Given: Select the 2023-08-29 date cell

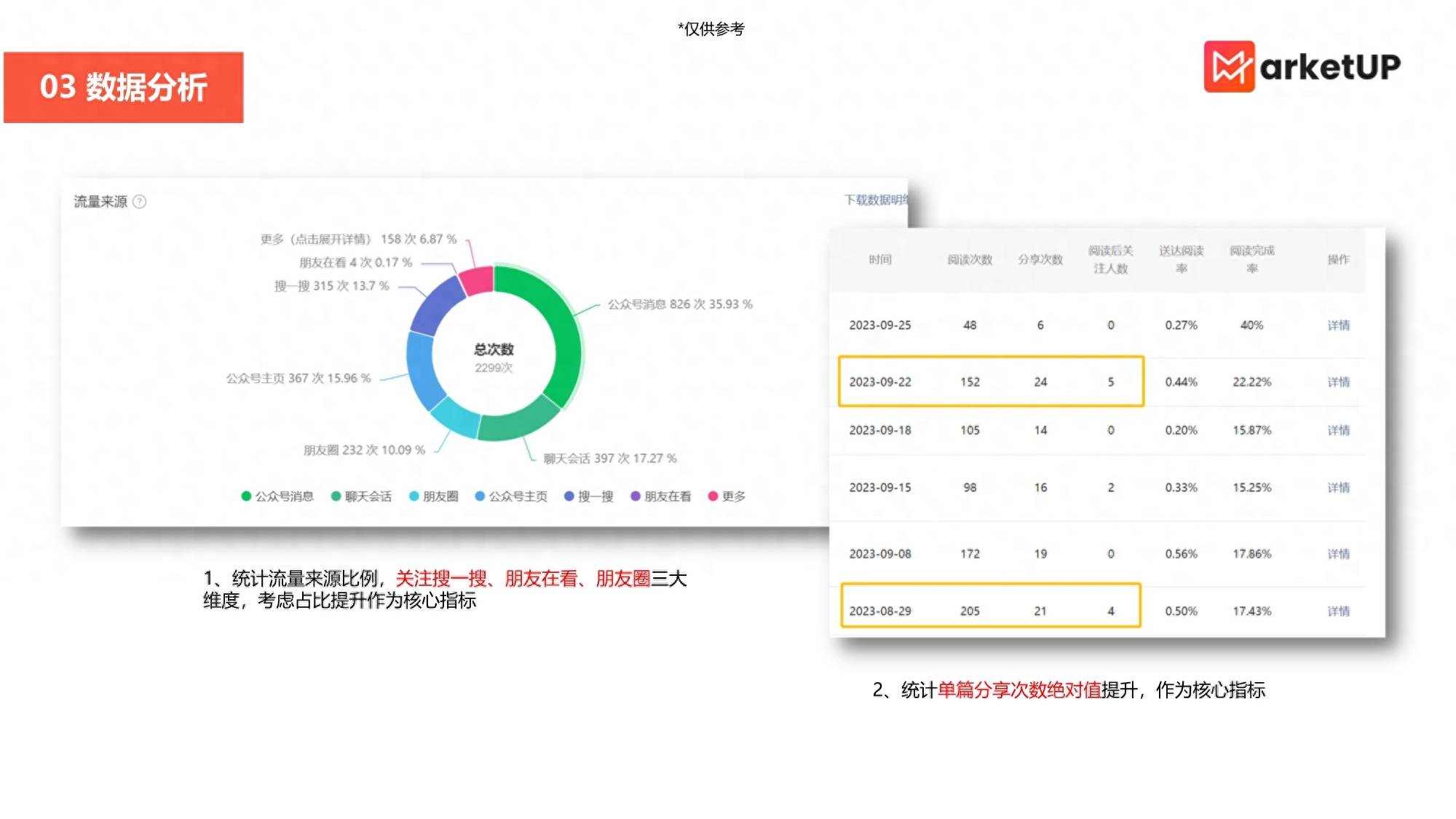Looking at the screenshot, I should (880, 612).
